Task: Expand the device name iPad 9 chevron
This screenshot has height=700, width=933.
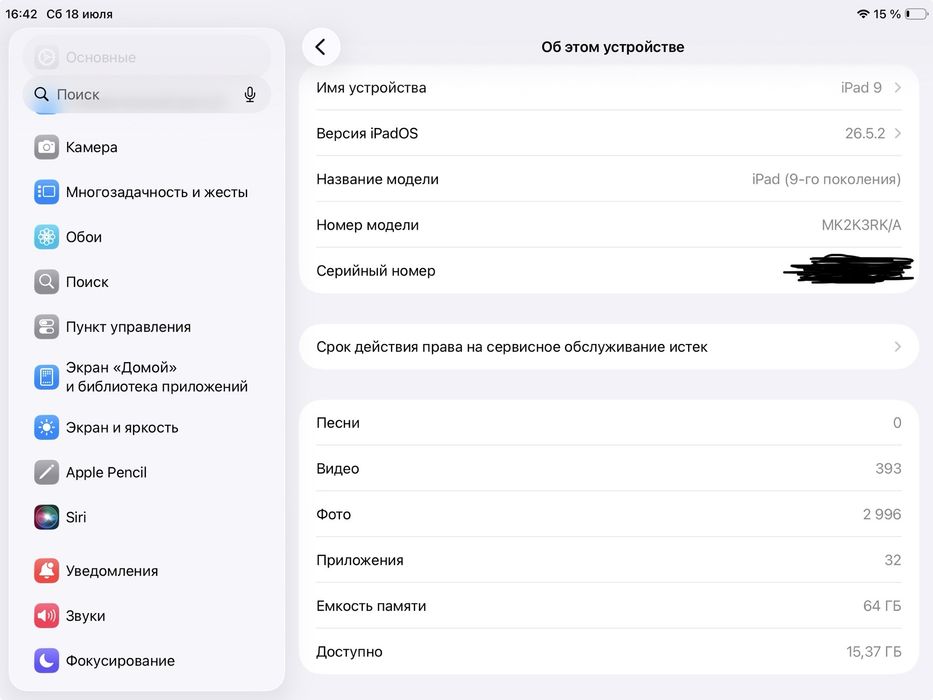Action: click(897, 88)
